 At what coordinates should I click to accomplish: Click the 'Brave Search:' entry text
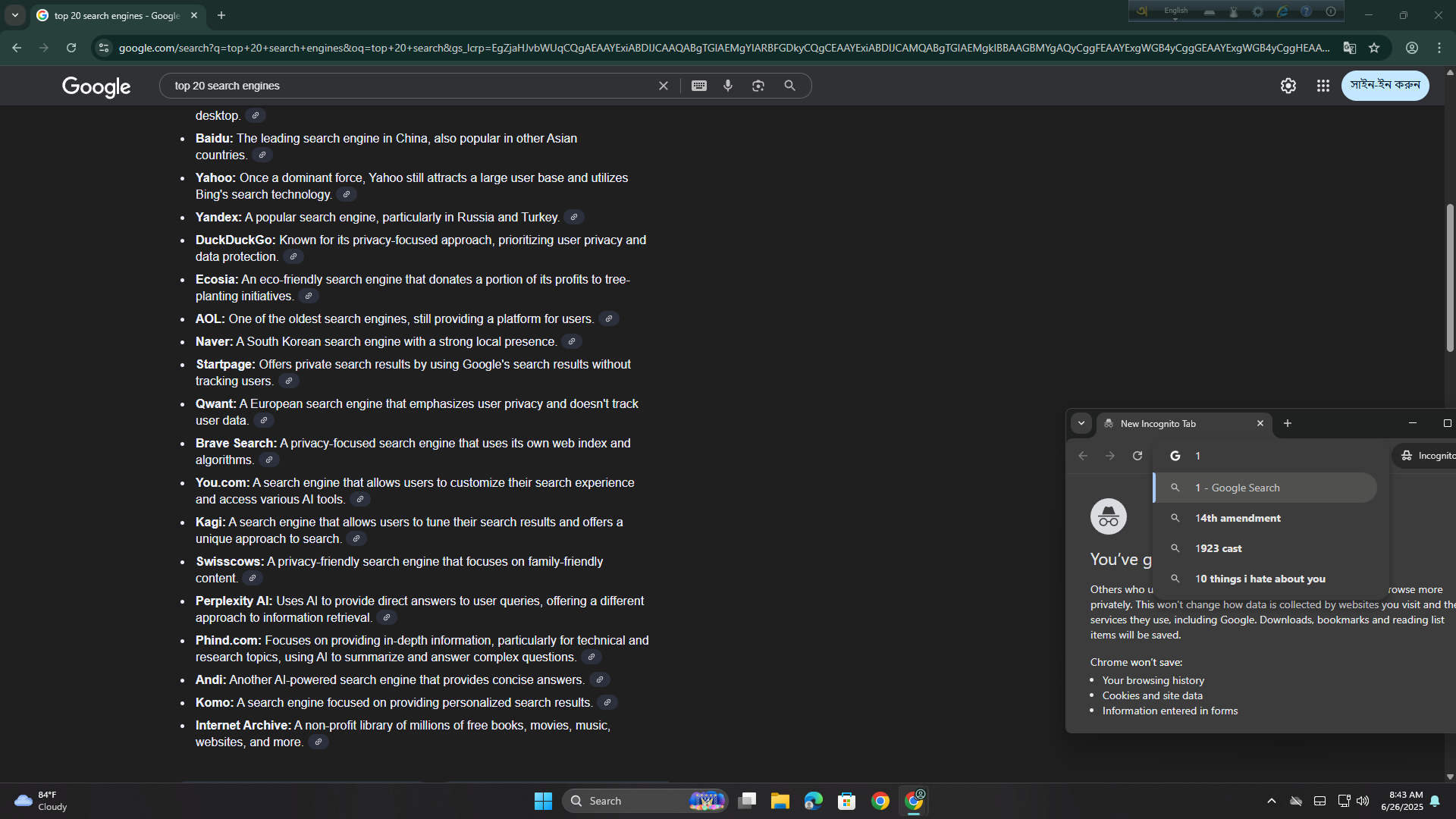pyautogui.click(x=236, y=443)
